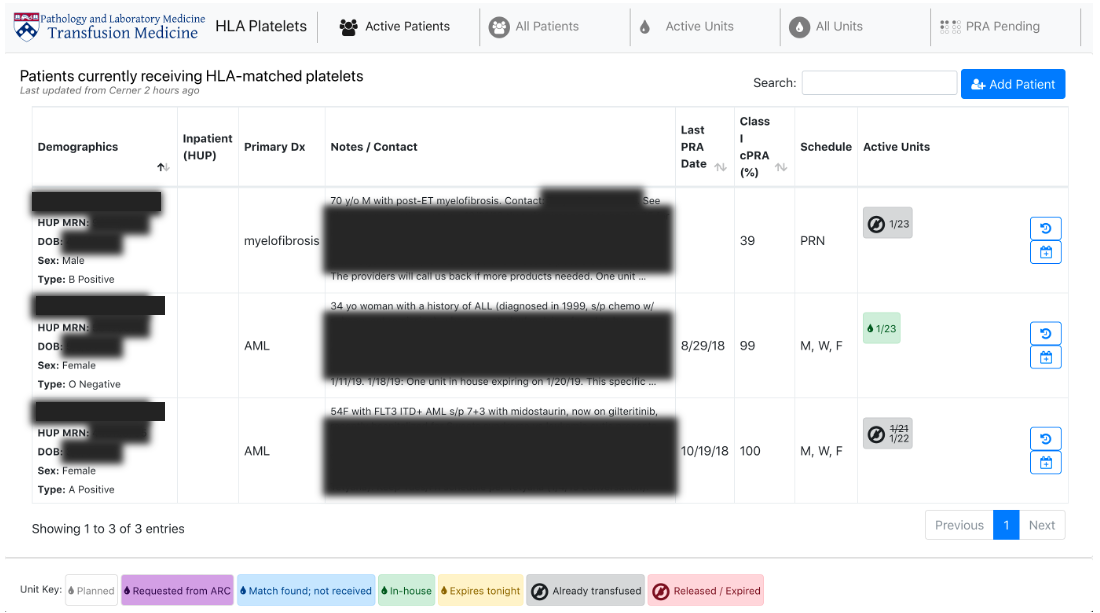Focus the Search input field
This screenshot has width=1100, height=613.
tap(879, 83)
